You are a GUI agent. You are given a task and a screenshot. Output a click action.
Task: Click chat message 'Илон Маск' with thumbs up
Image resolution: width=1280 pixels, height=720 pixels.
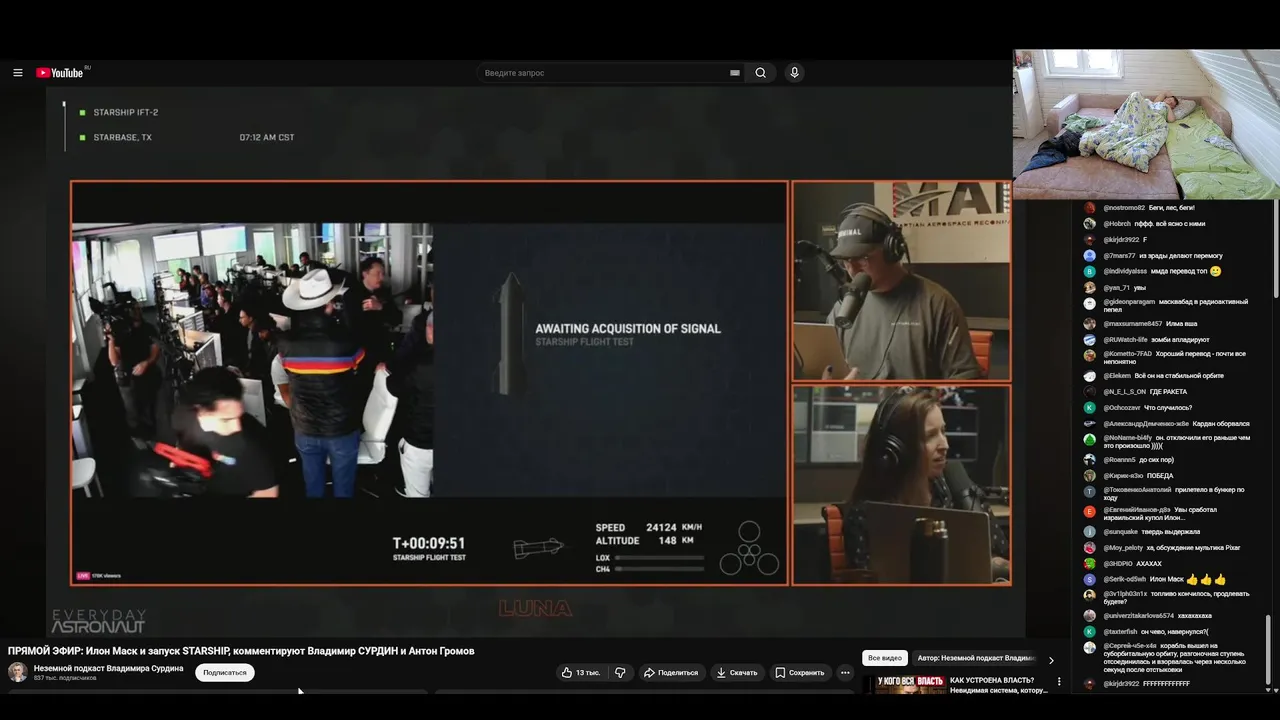(x=1188, y=580)
